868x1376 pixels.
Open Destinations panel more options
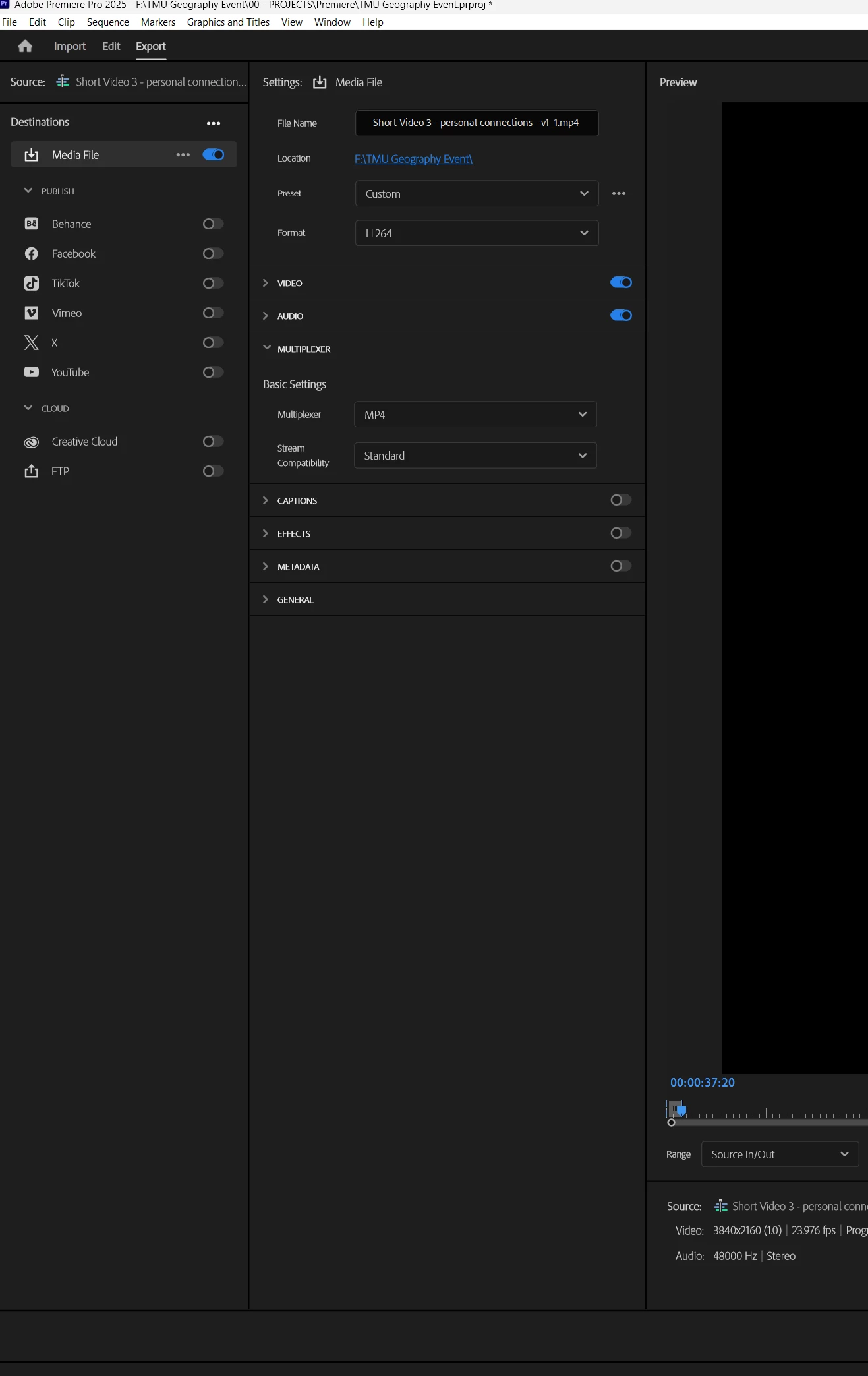pos(214,123)
